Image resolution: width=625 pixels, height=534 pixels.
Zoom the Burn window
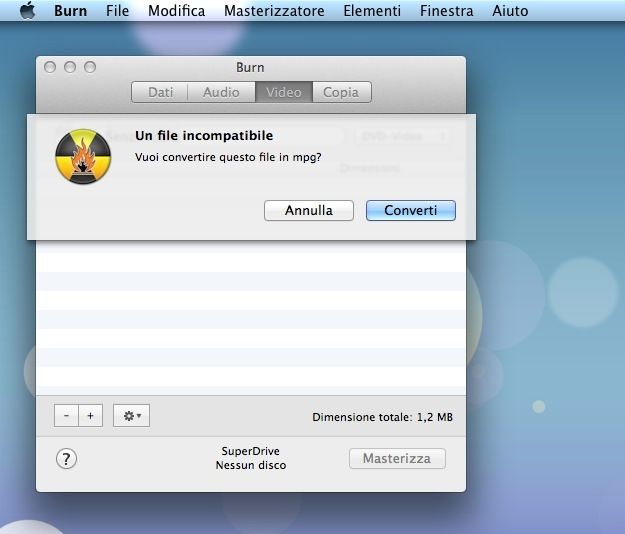(90, 67)
